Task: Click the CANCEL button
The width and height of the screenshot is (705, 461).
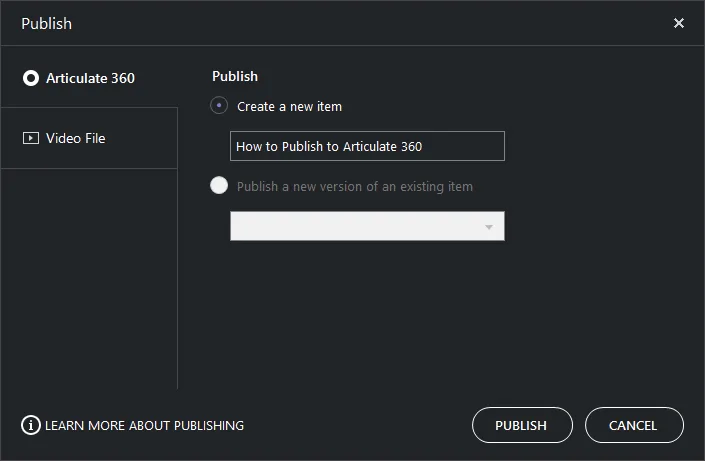Action: pyautogui.click(x=634, y=425)
